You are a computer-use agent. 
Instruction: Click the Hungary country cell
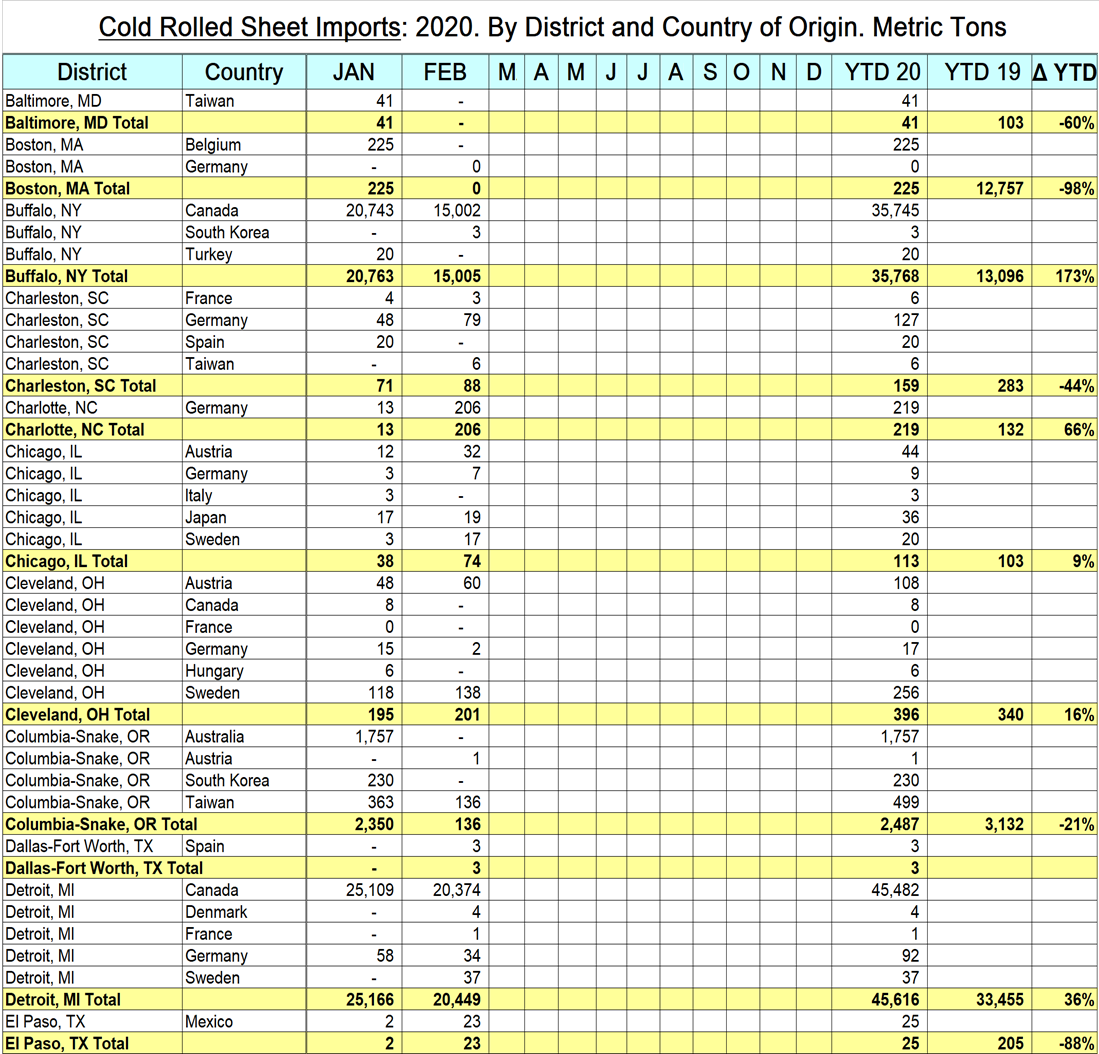click(x=212, y=671)
